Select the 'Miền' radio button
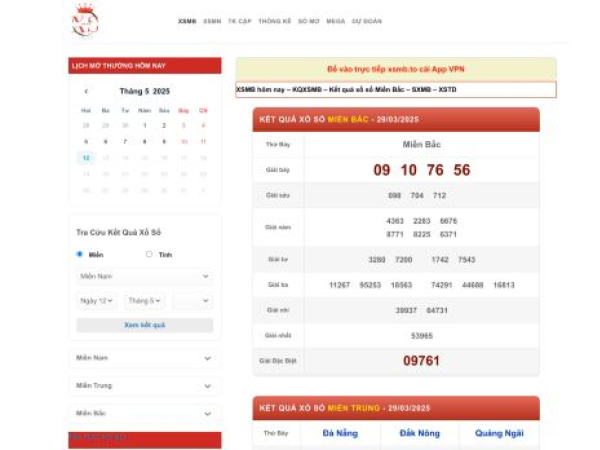The height and width of the screenshot is (450, 600). pos(80,254)
